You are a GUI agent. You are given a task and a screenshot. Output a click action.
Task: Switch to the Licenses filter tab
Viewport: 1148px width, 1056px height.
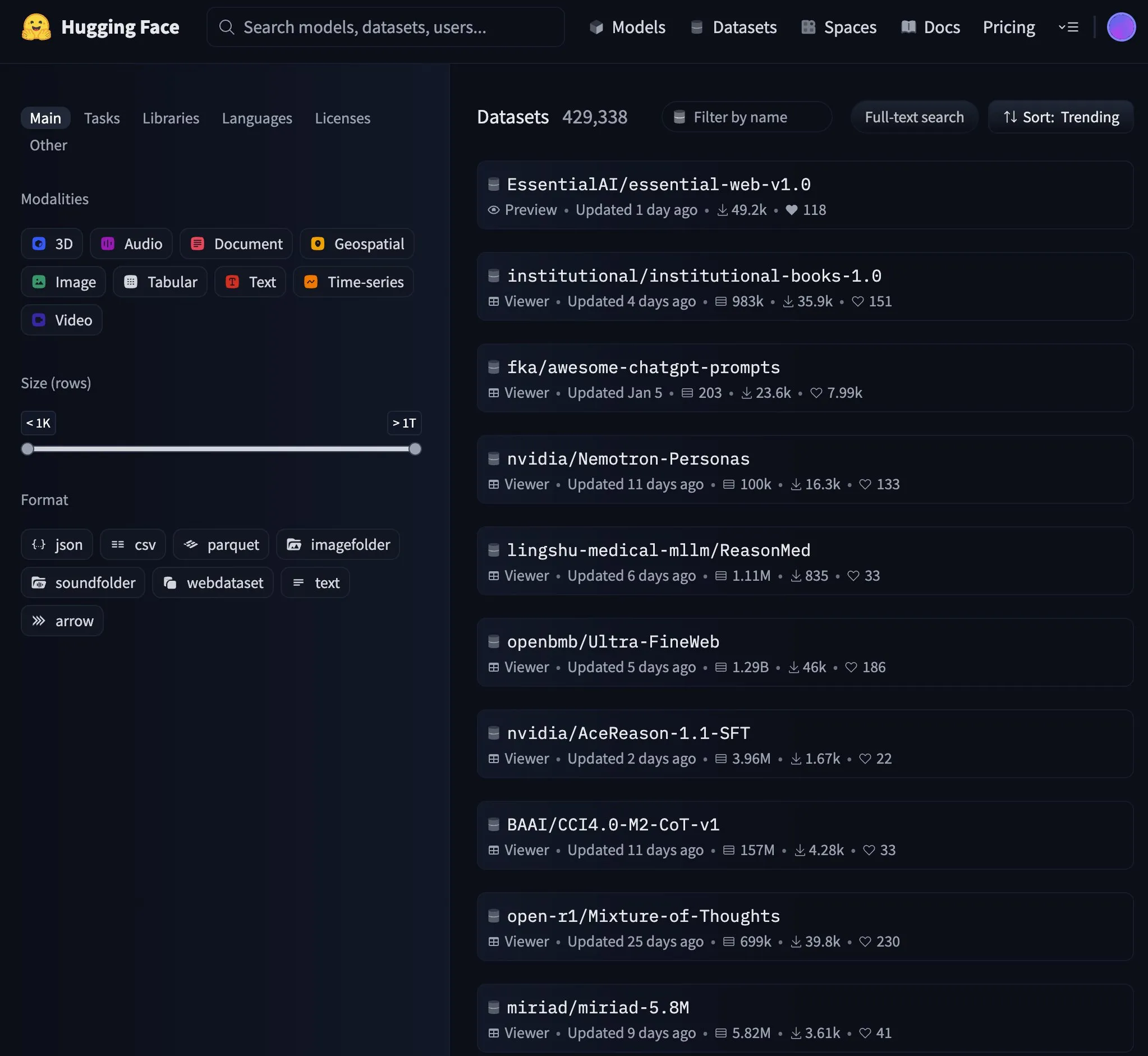coord(343,118)
